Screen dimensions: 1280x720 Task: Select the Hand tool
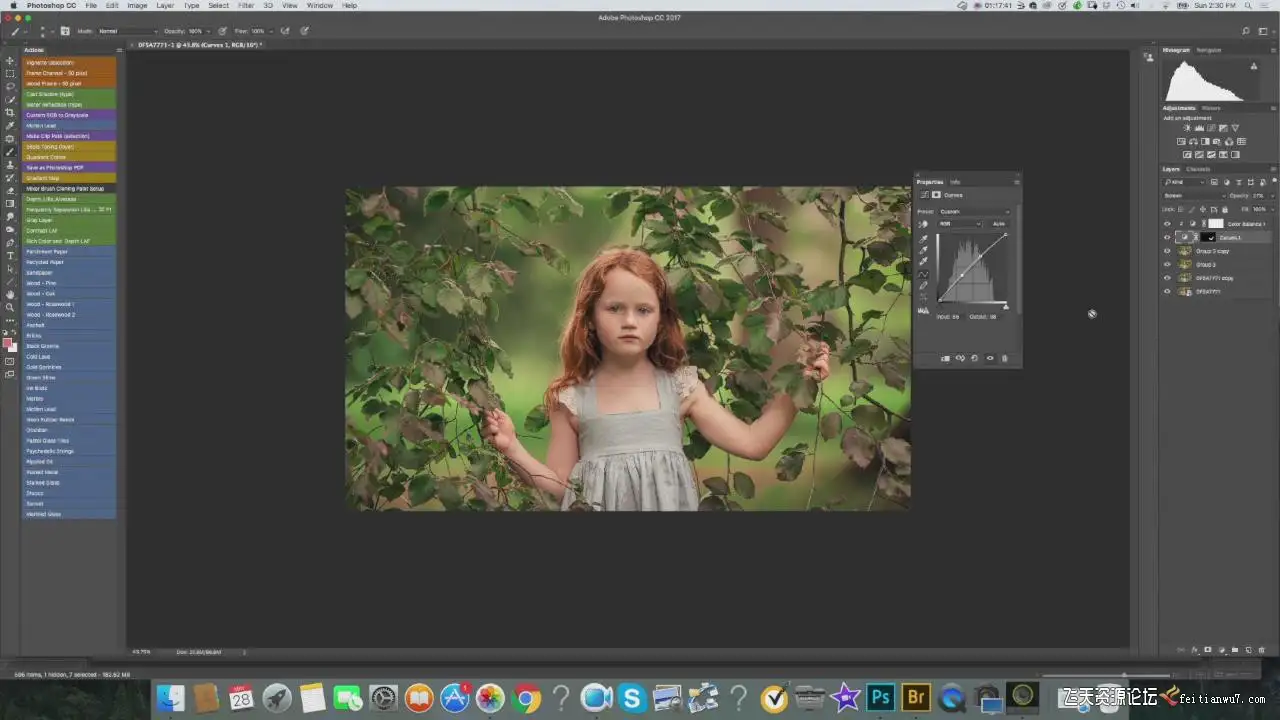(10, 295)
